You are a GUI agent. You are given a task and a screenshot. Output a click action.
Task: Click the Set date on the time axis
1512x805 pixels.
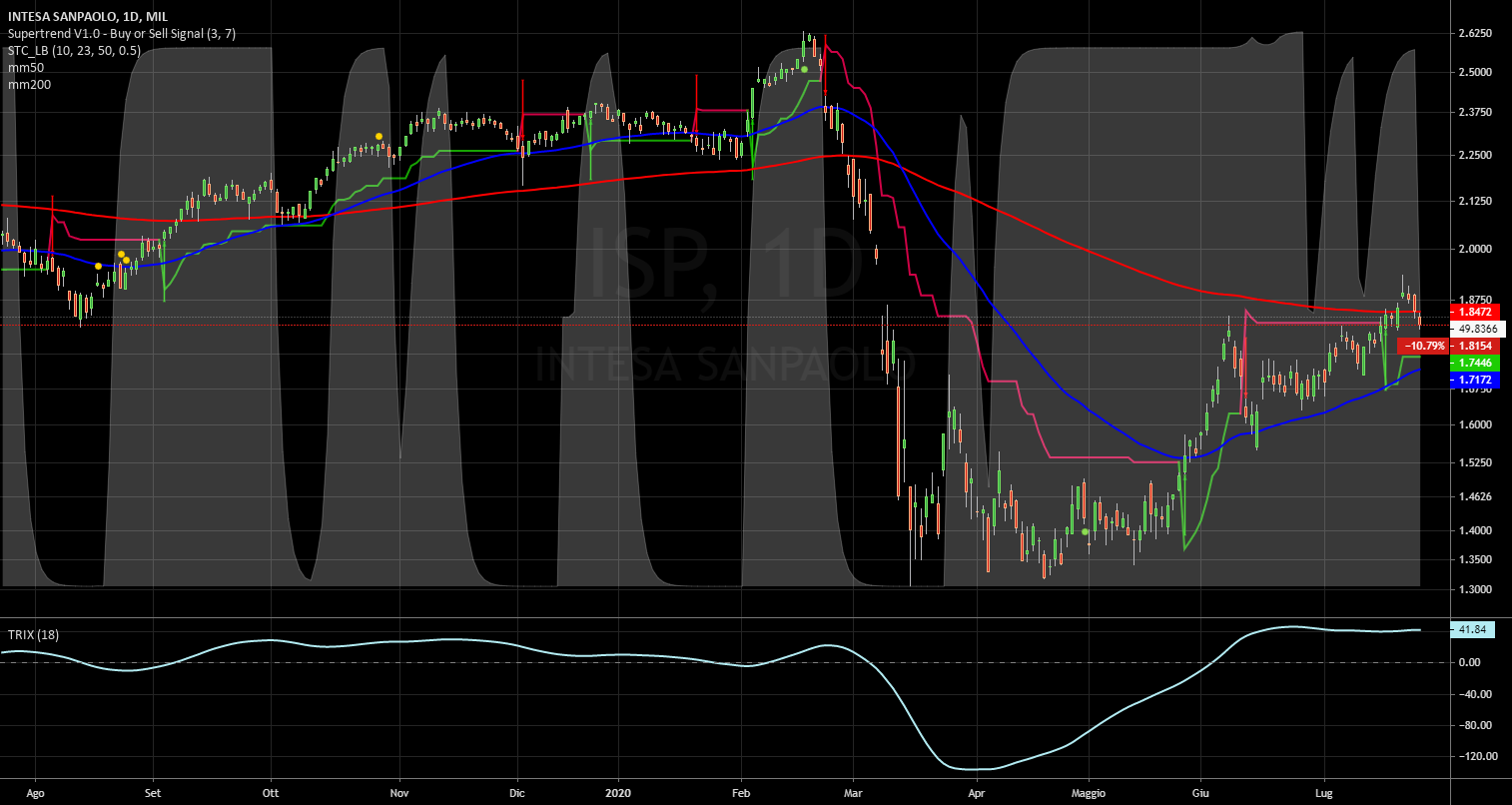pos(153,795)
